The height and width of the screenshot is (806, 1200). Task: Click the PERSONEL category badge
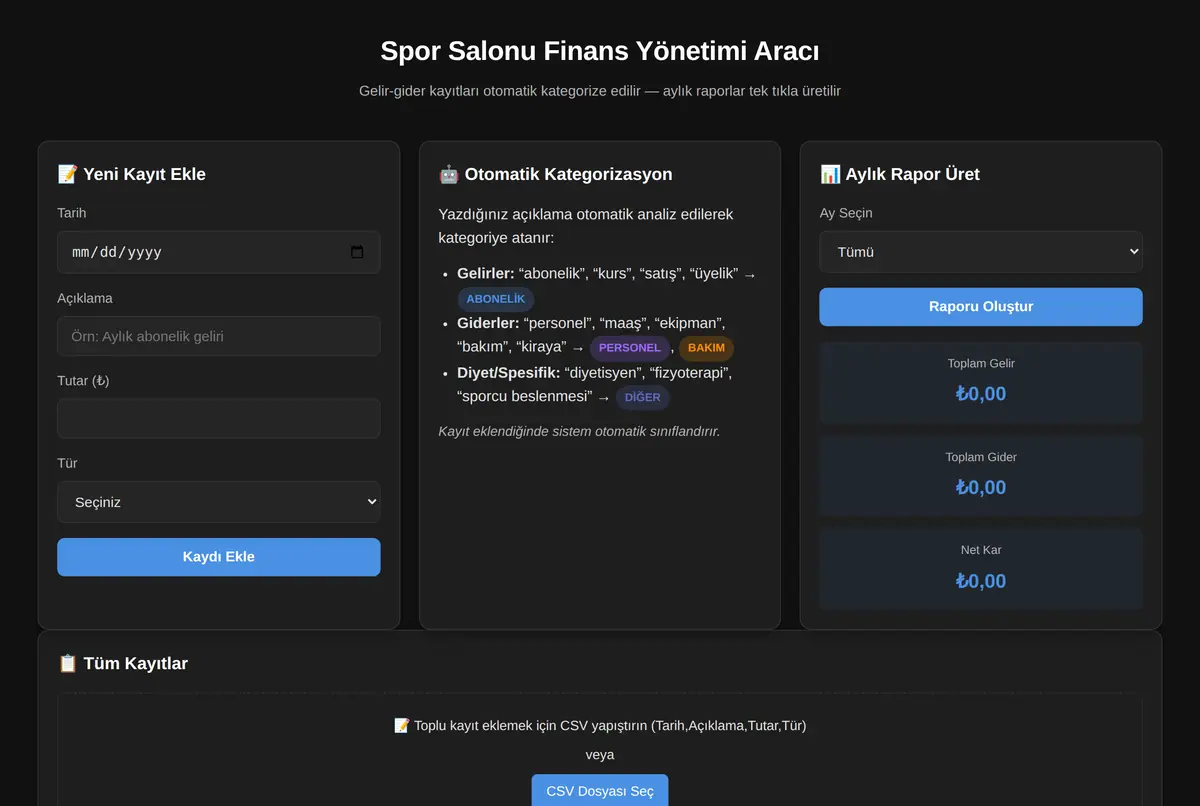point(630,348)
